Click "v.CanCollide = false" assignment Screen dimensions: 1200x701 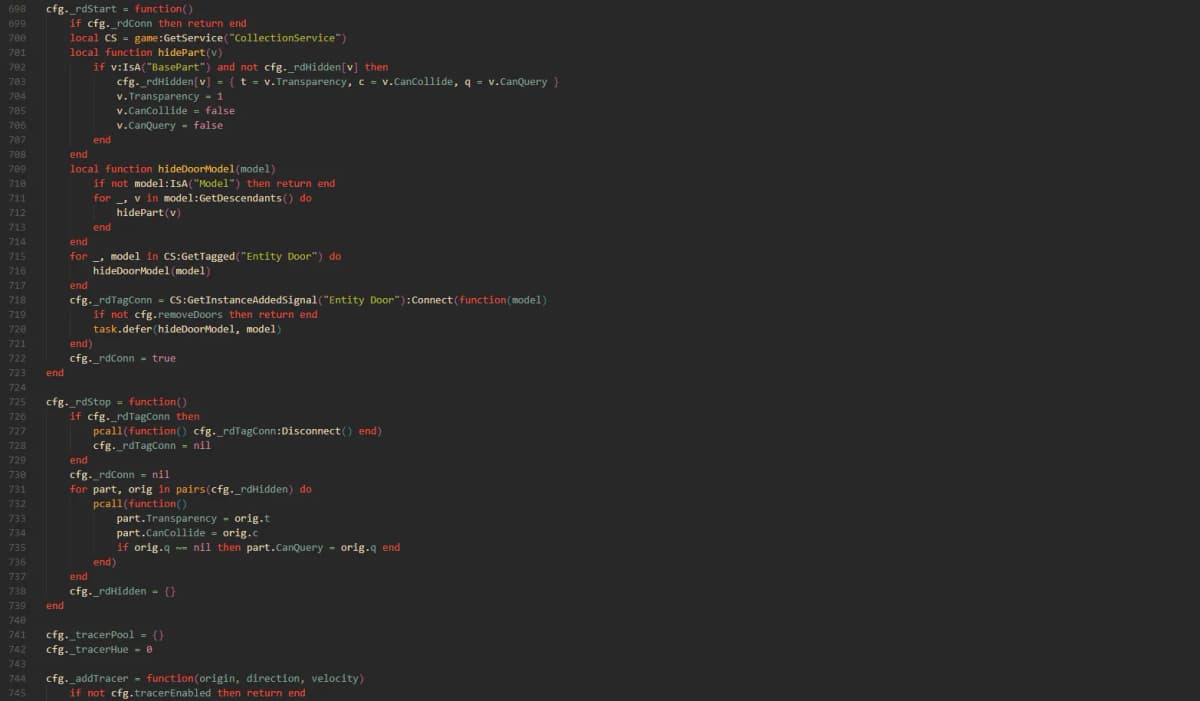point(175,111)
